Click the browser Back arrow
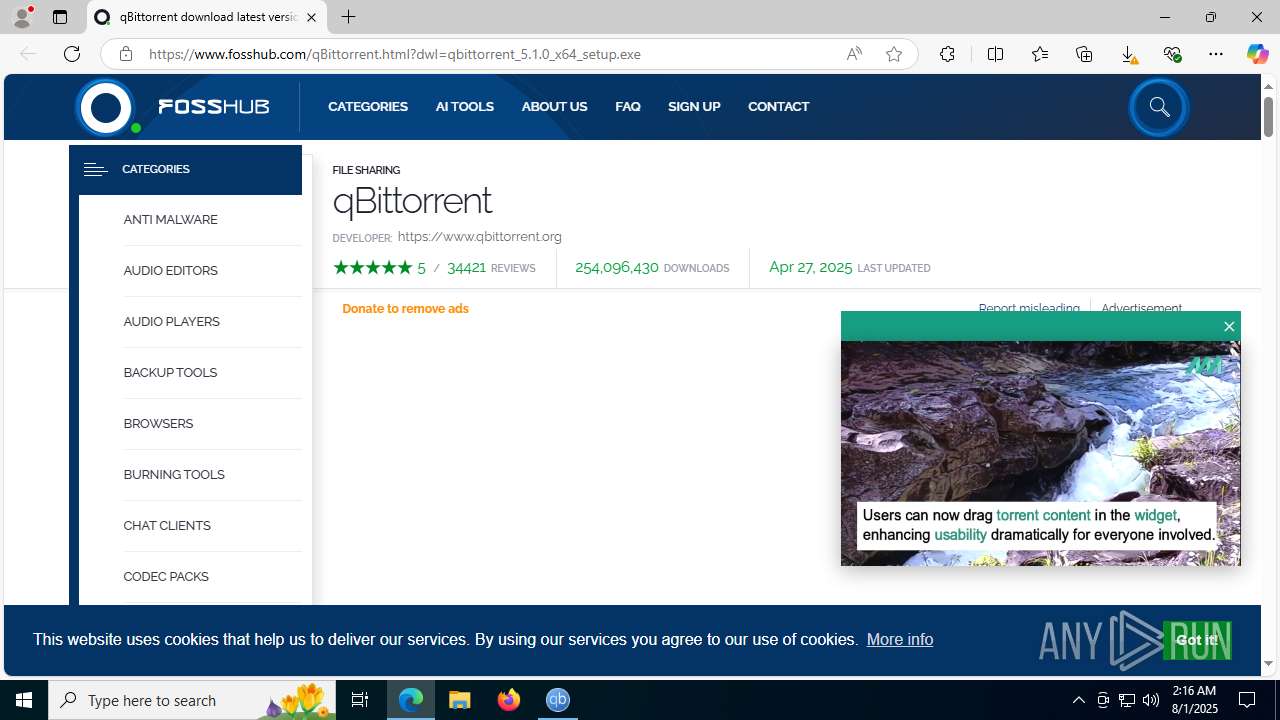1280x720 pixels. tap(28, 54)
